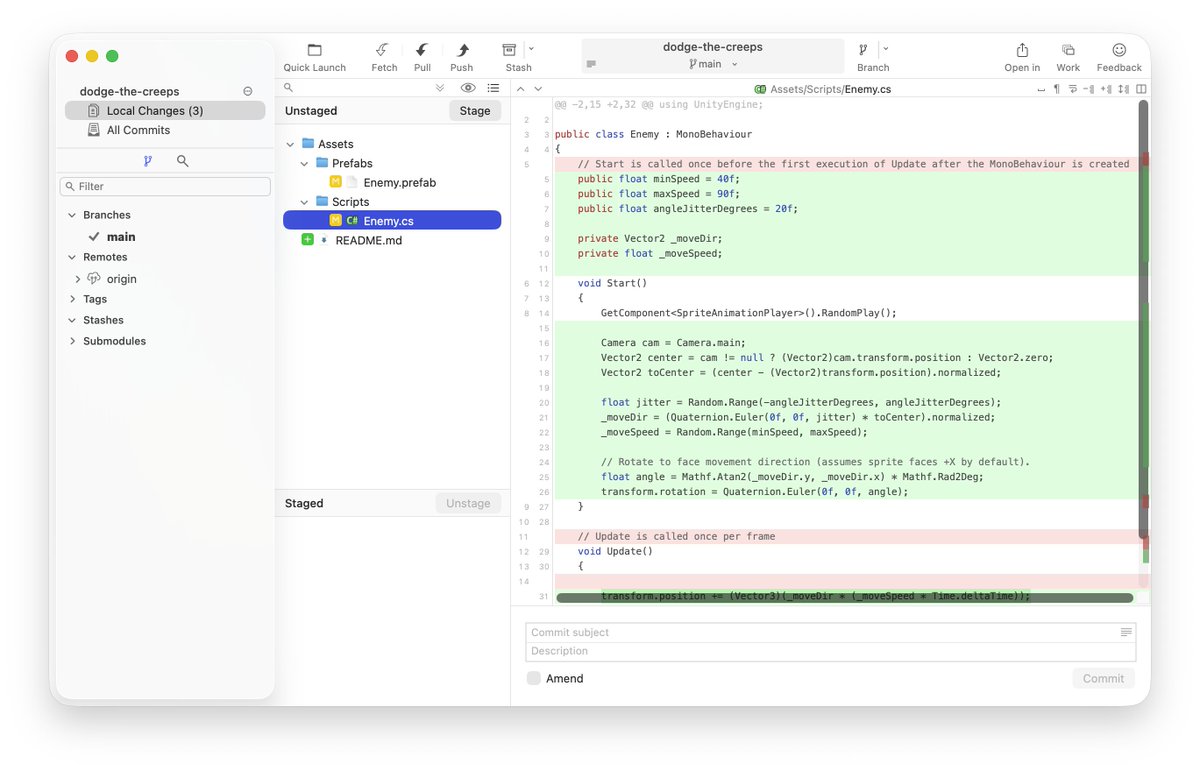Open the commit message history icon

[x=1126, y=632]
